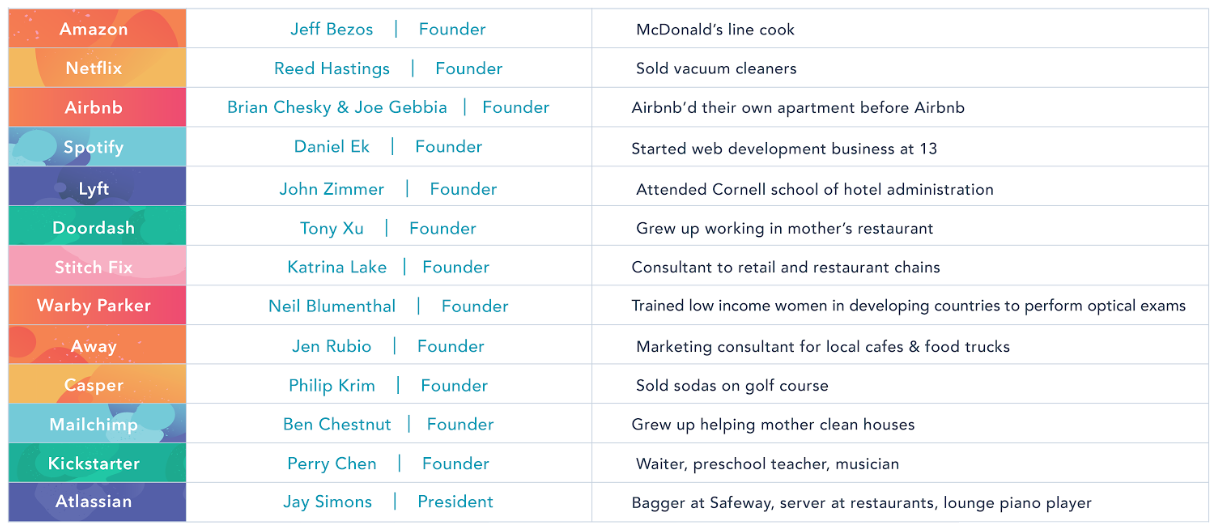Click the Airbnb company cell

pyautogui.click(x=94, y=107)
